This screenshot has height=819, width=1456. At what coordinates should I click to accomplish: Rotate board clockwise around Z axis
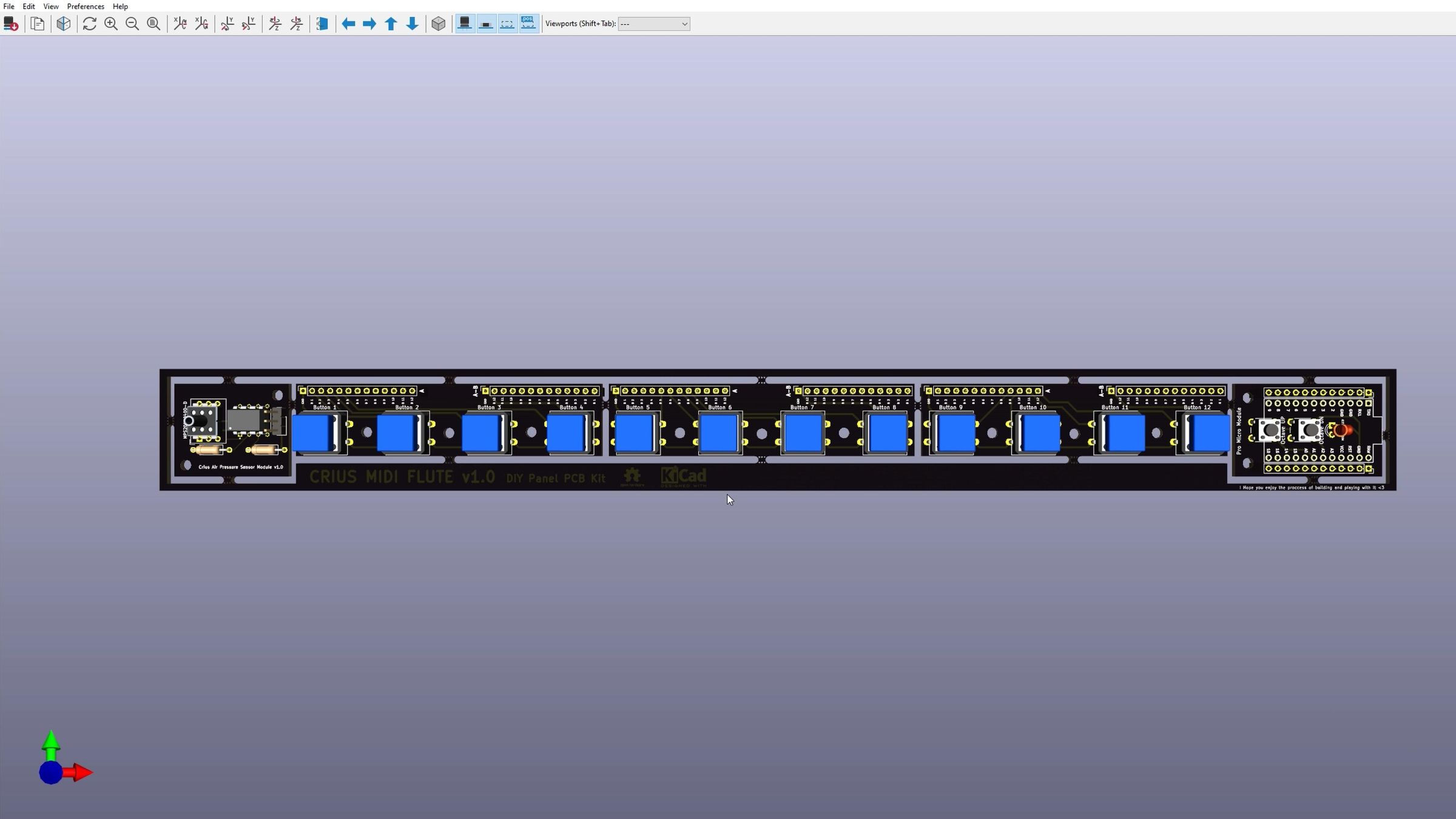(x=275, y=24)
